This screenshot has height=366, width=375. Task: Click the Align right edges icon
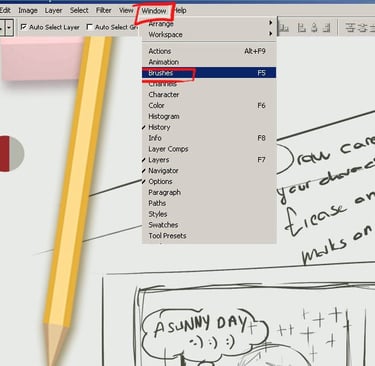[x=326, y=28]
